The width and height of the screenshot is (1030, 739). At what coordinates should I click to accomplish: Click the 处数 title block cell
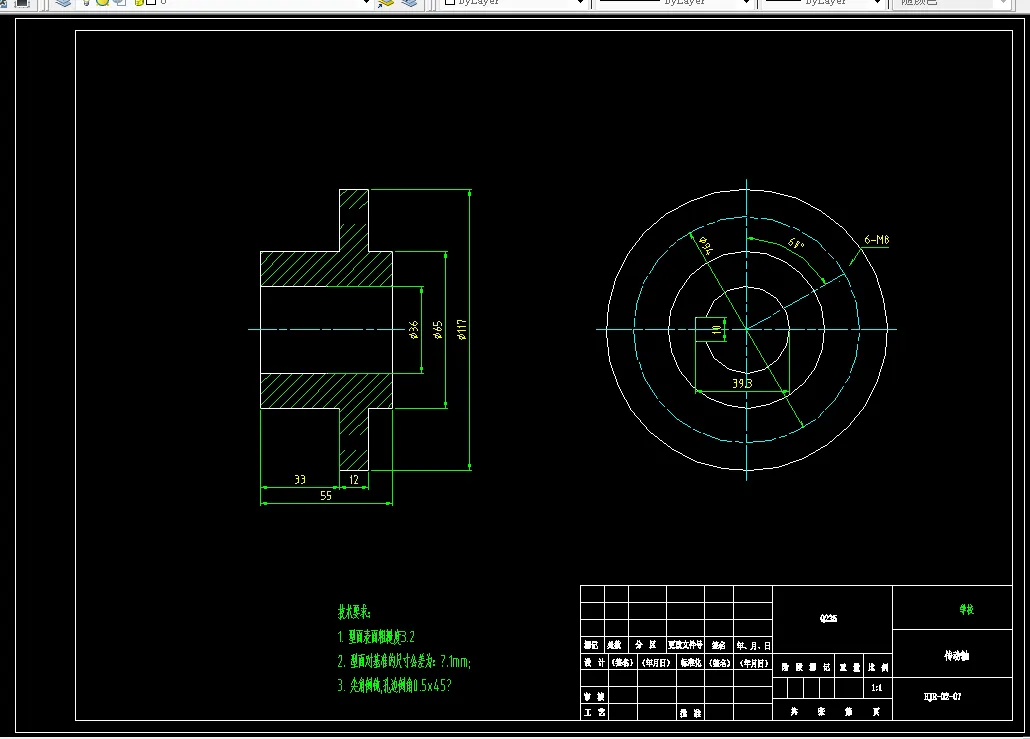tap(615, 645)
